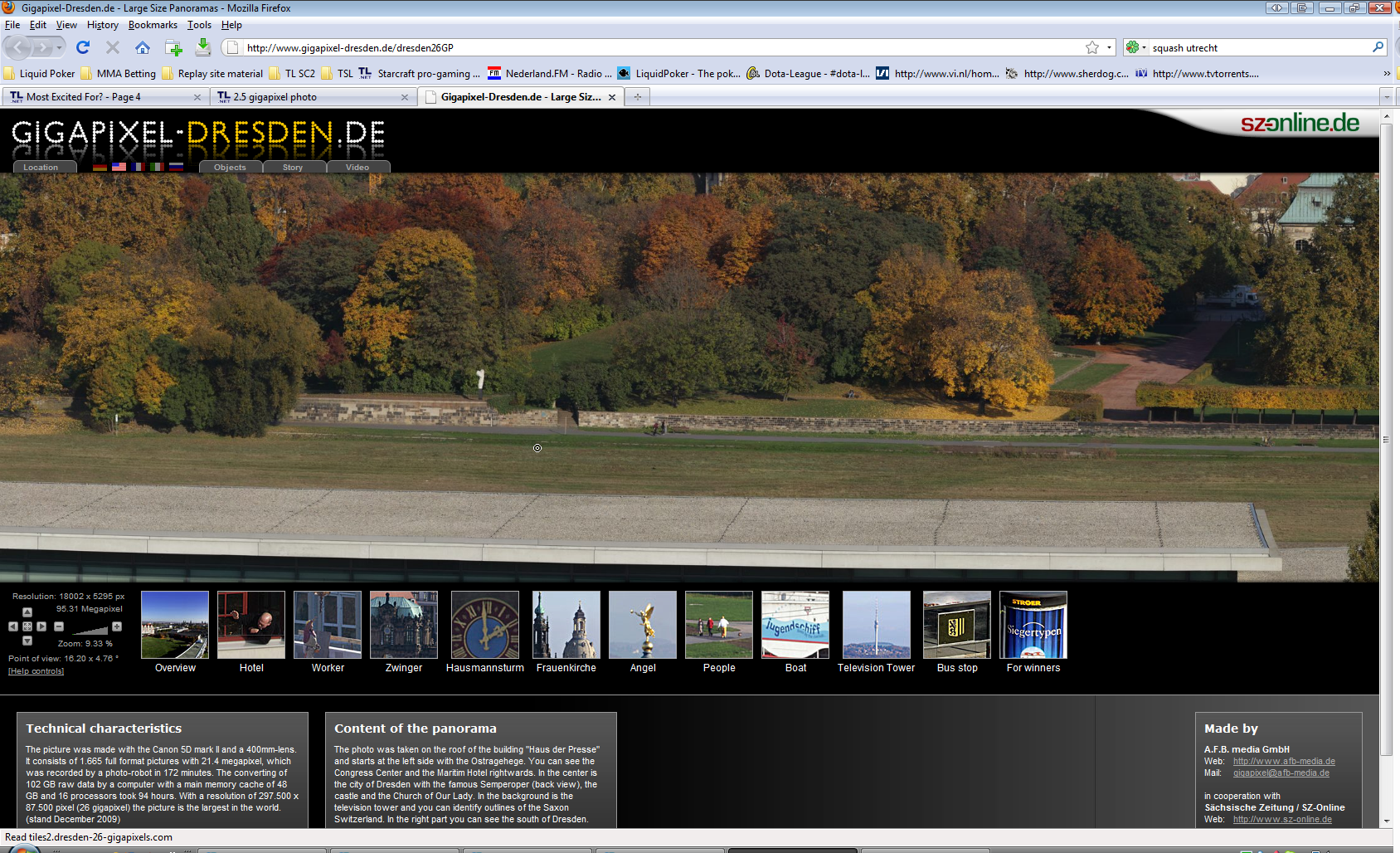Bookmark this page with the star icon
Image resolution: width=1400 pixels, height=853 pixels.
1092,47
